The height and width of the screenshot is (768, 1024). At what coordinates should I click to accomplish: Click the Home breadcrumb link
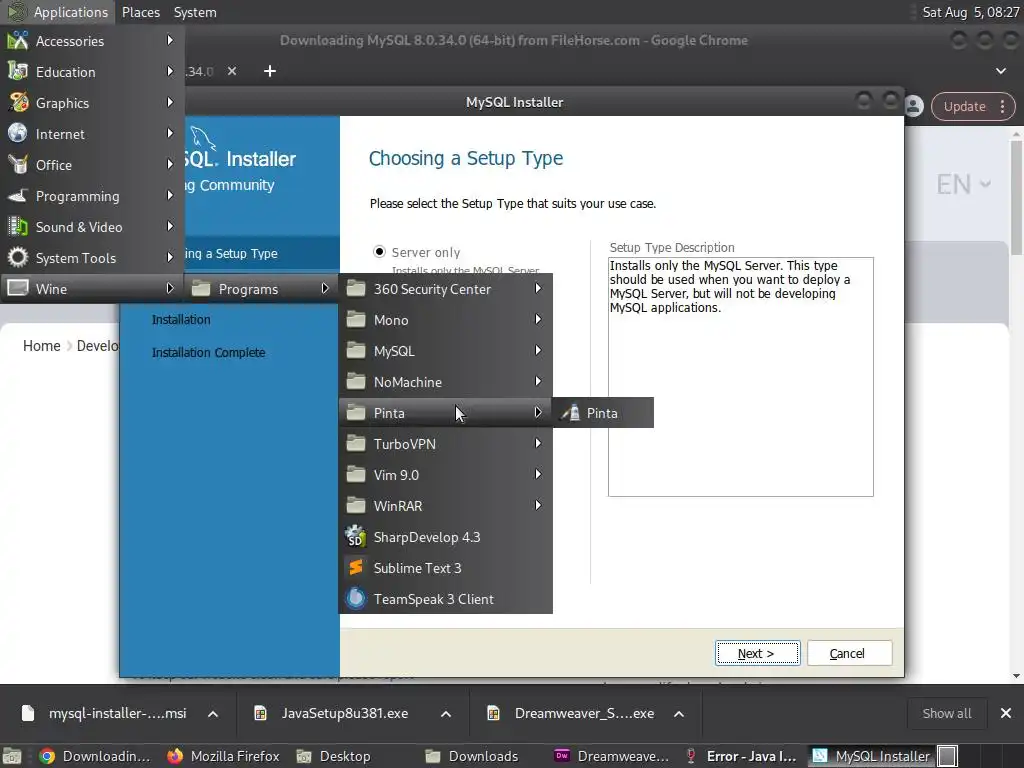(42, 345)
